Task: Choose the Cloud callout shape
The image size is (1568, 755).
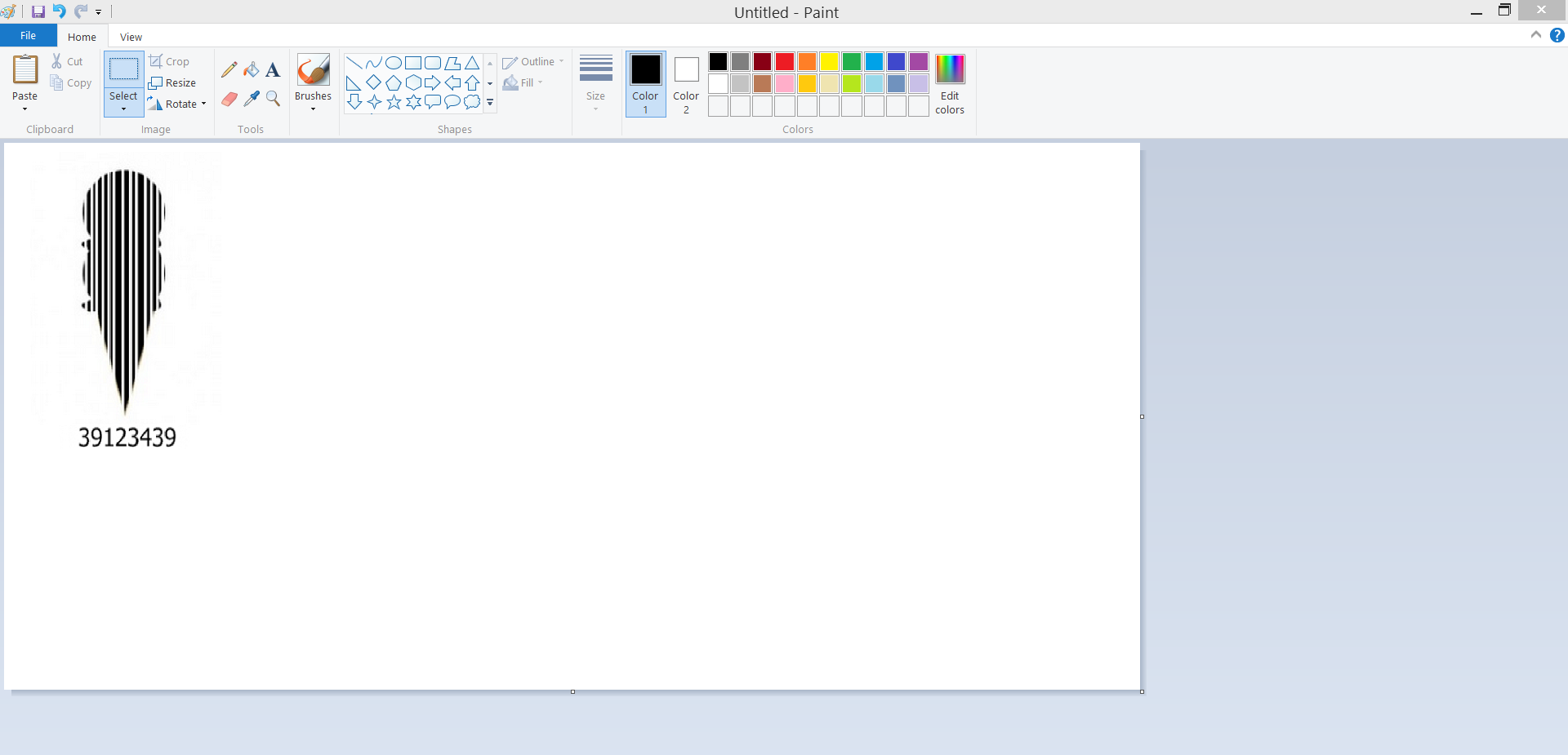Action: coord(472,102)
